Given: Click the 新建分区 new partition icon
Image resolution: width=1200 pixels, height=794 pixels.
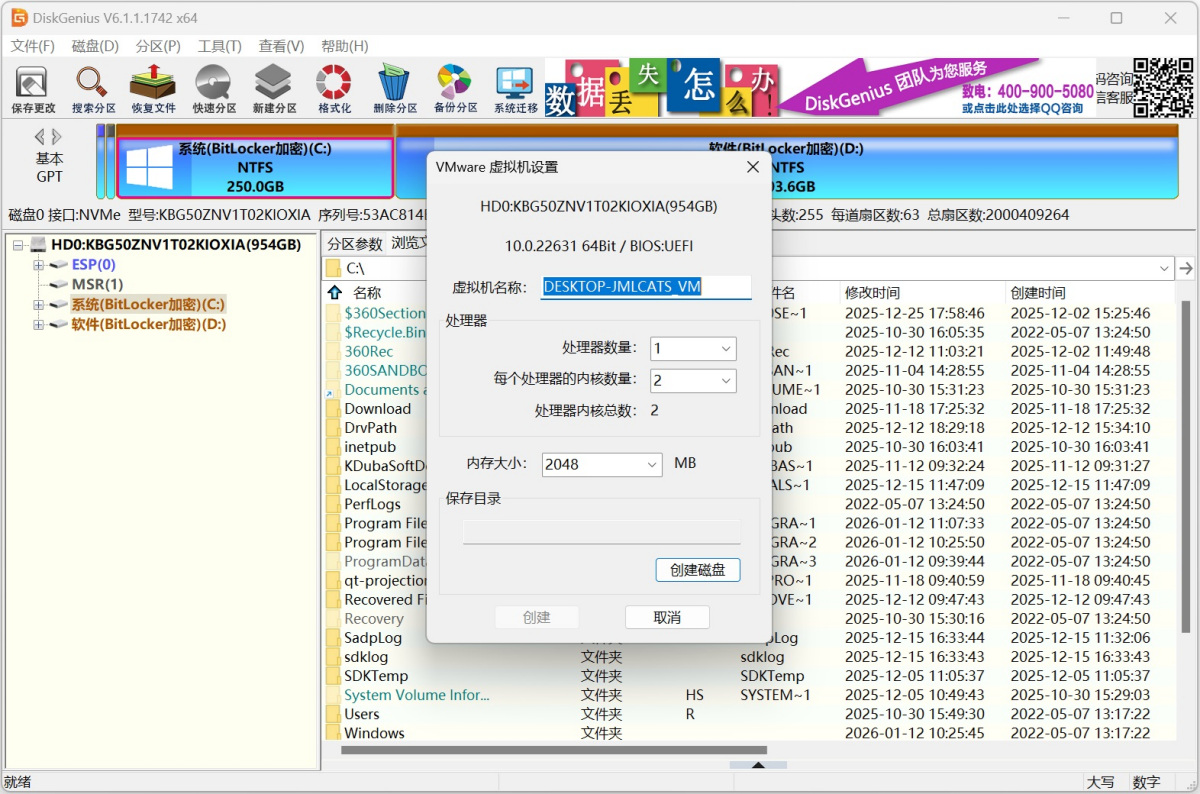Looking at the screenshot, I should tap(274, 88).
